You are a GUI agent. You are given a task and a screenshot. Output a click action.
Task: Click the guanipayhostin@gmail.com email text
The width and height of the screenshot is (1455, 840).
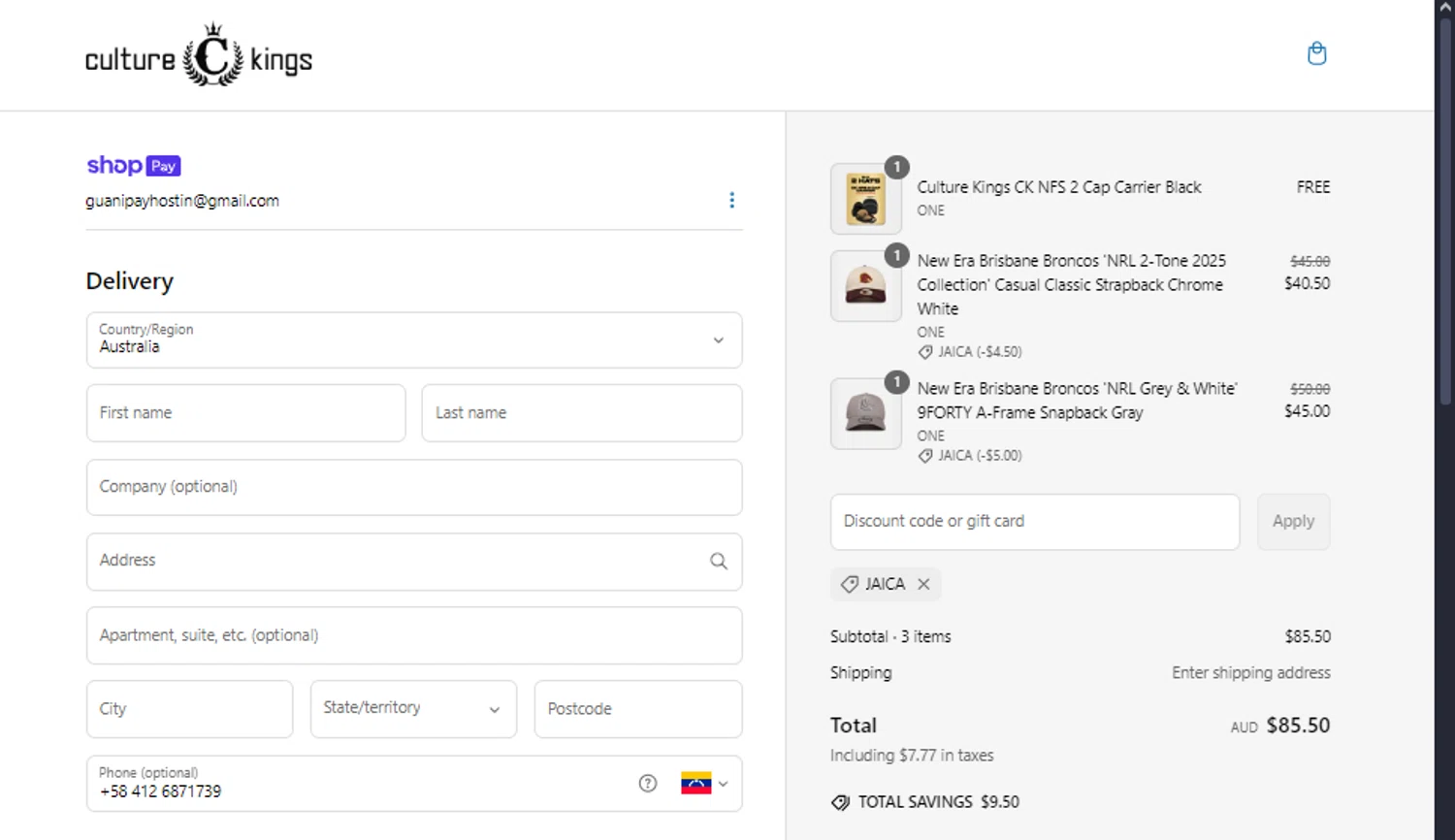[182, 201]
